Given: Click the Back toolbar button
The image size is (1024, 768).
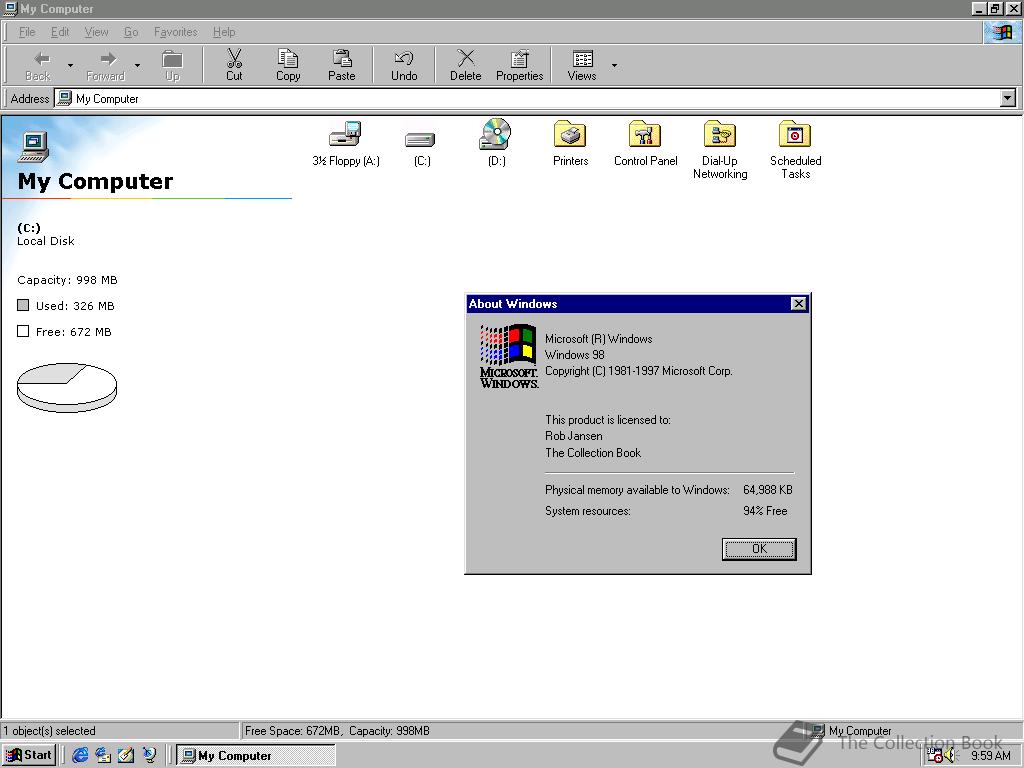Looking at the screenshot, I should pyautogui.click(x=38, y=65).
